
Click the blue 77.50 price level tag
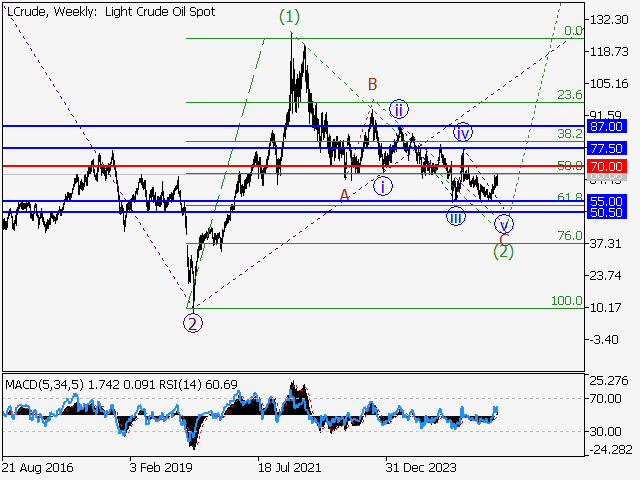tap(606, 148)
